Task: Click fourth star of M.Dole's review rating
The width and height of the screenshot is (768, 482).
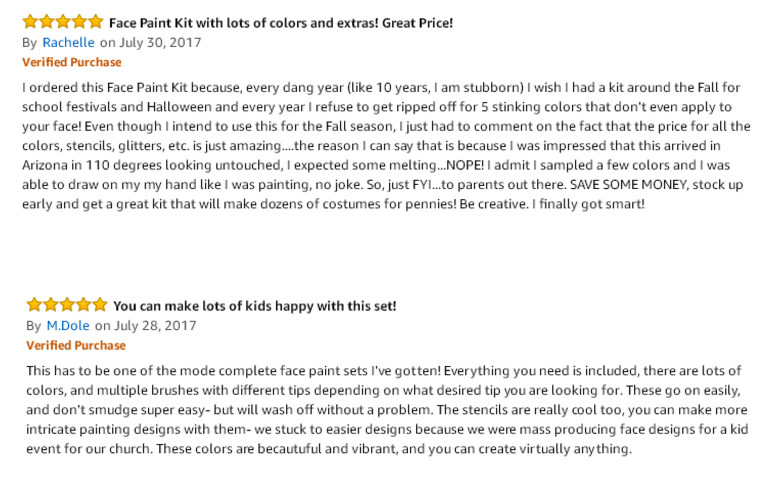Action: coord(83,305)
